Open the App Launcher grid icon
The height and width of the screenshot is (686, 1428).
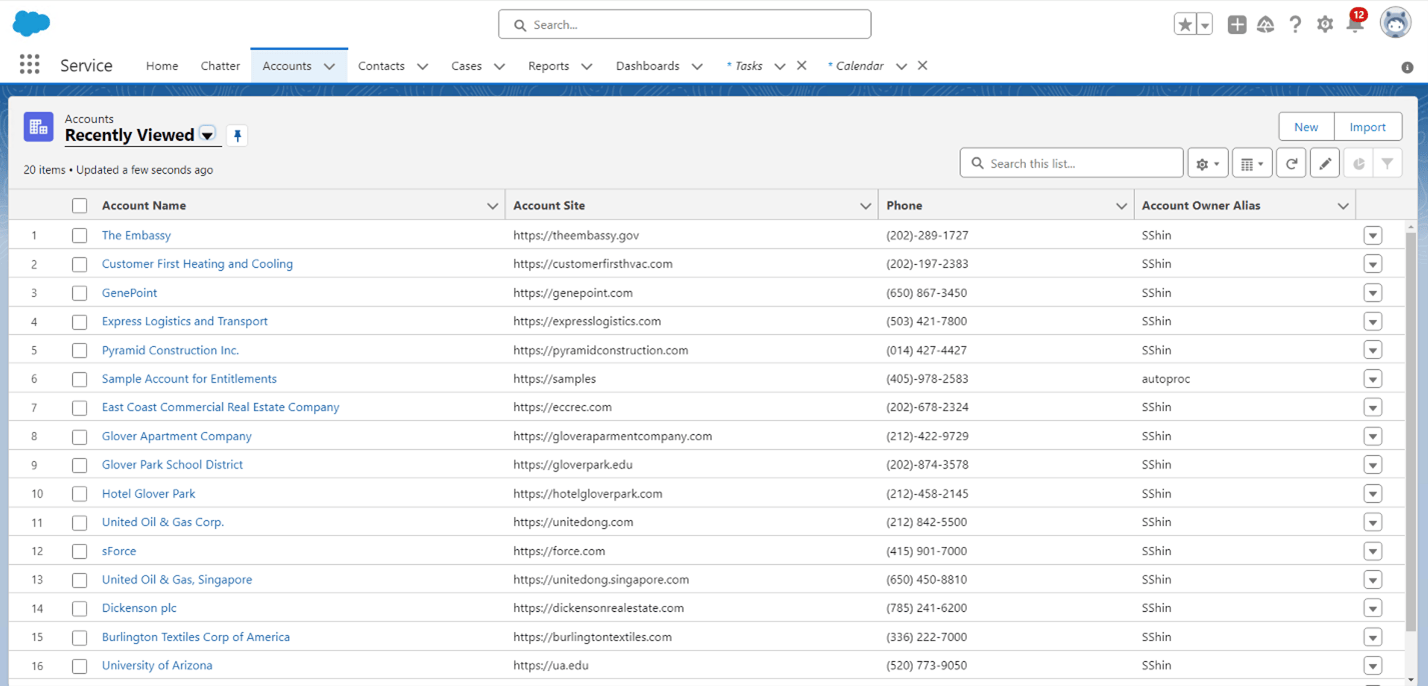[30, 65]
